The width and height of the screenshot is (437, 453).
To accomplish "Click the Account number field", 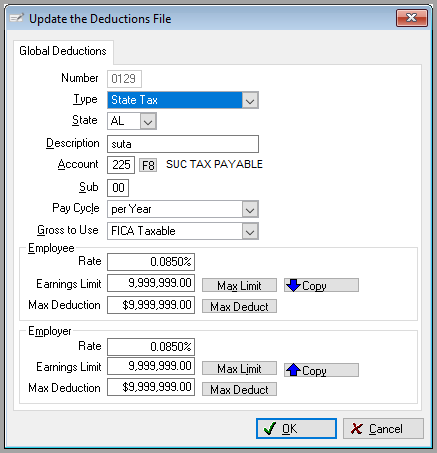I will point(121,165).
